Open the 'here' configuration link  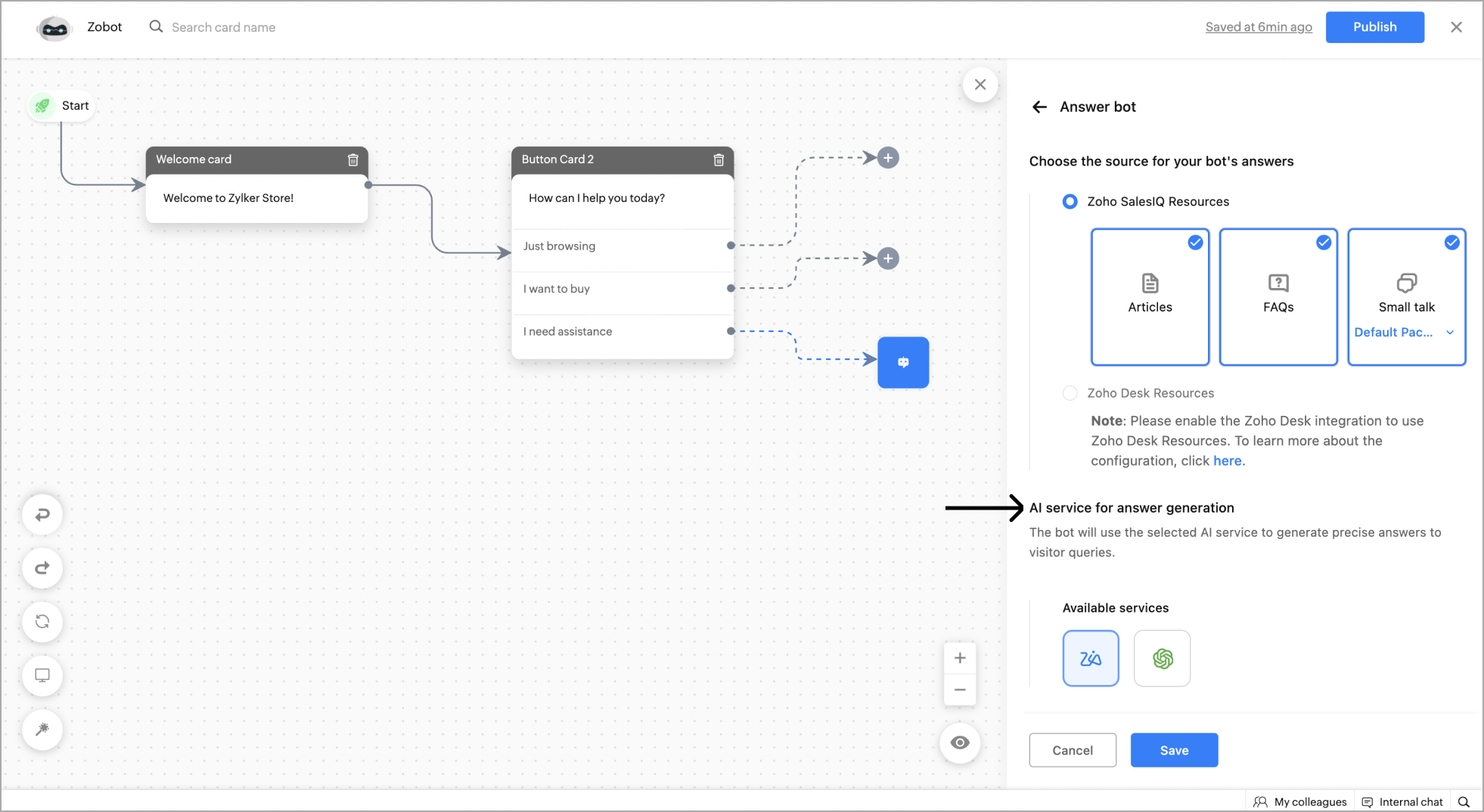pyautogui.click(x=1227, y=461)
